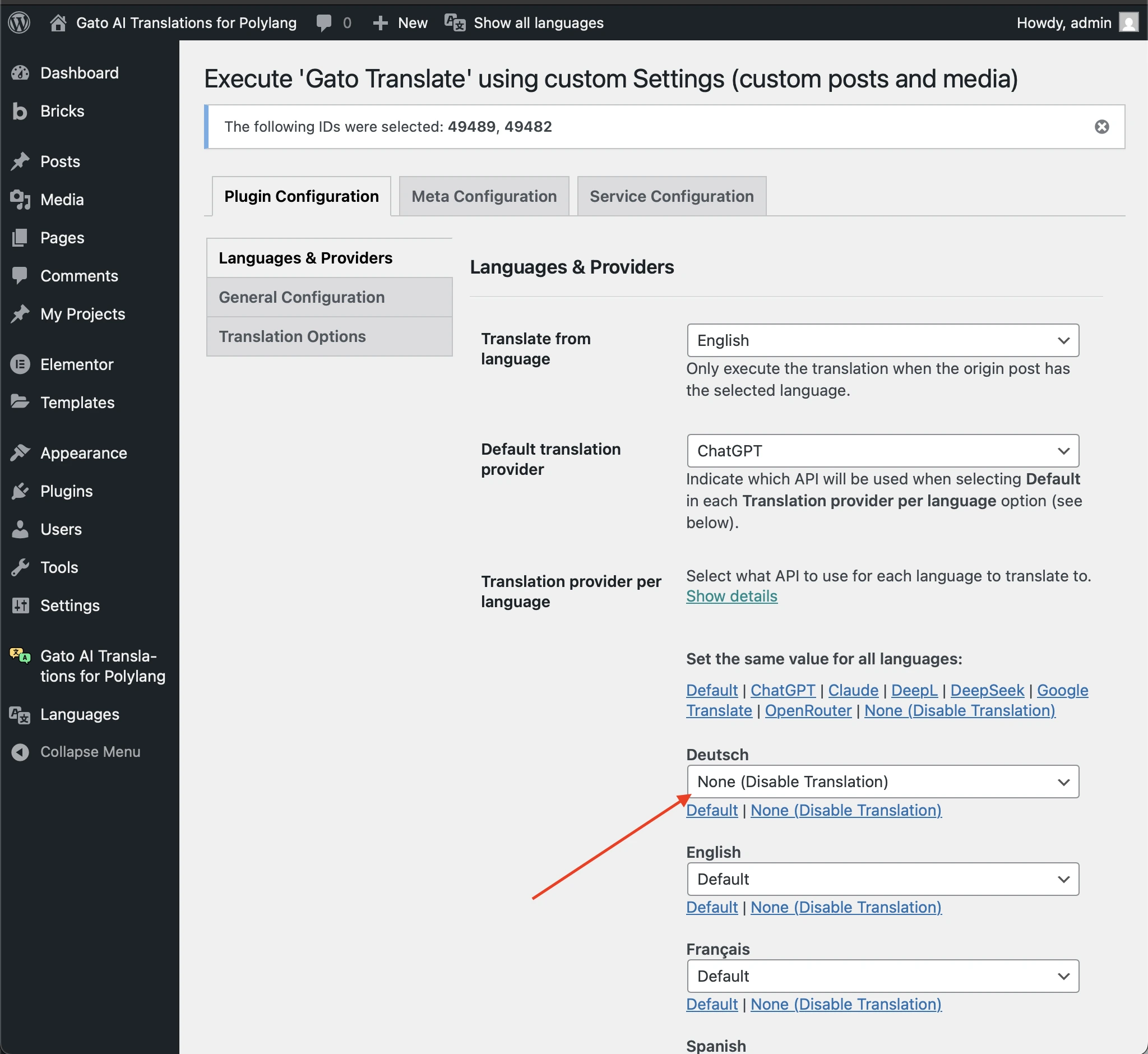Open the Translation Options section

point(292,336)
